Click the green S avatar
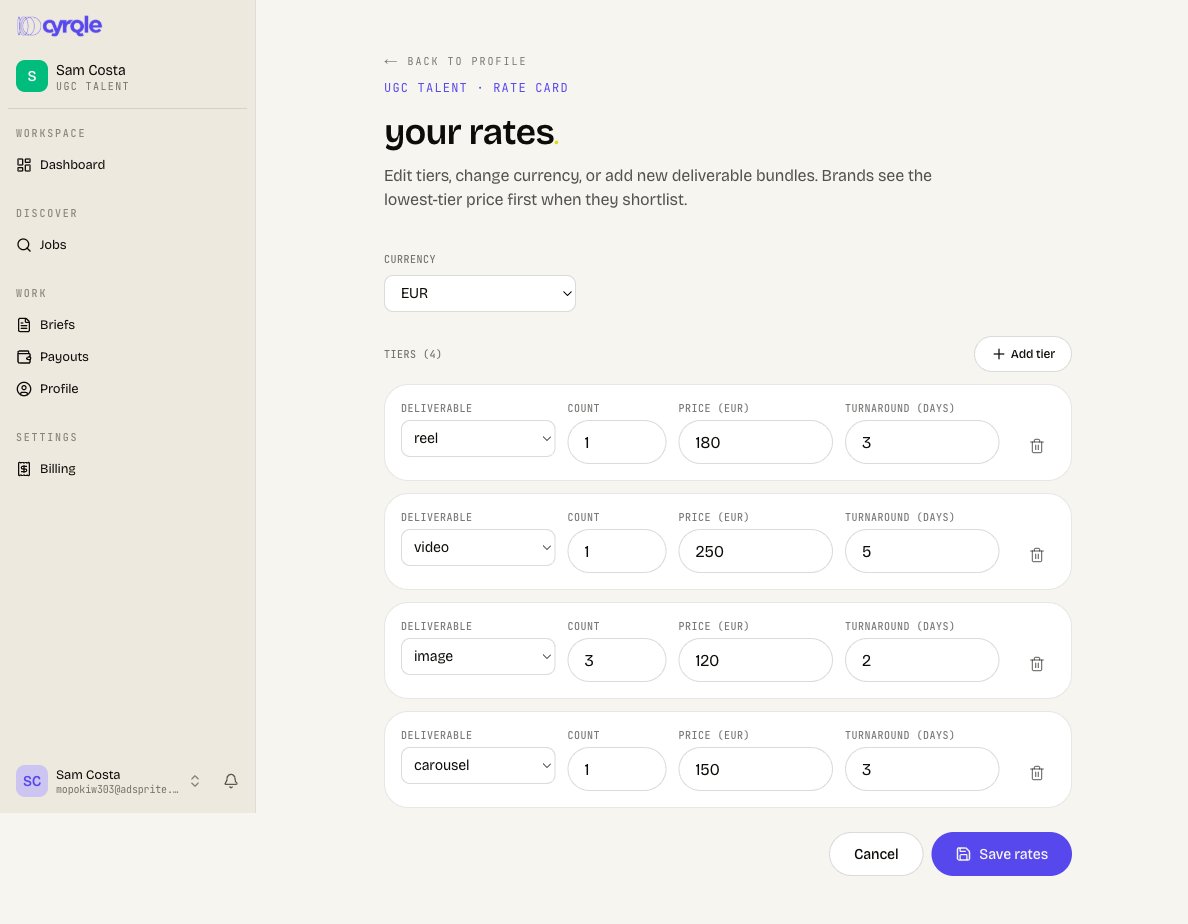The height and width of the screenshot is (924, 1188). pos(32,76)
